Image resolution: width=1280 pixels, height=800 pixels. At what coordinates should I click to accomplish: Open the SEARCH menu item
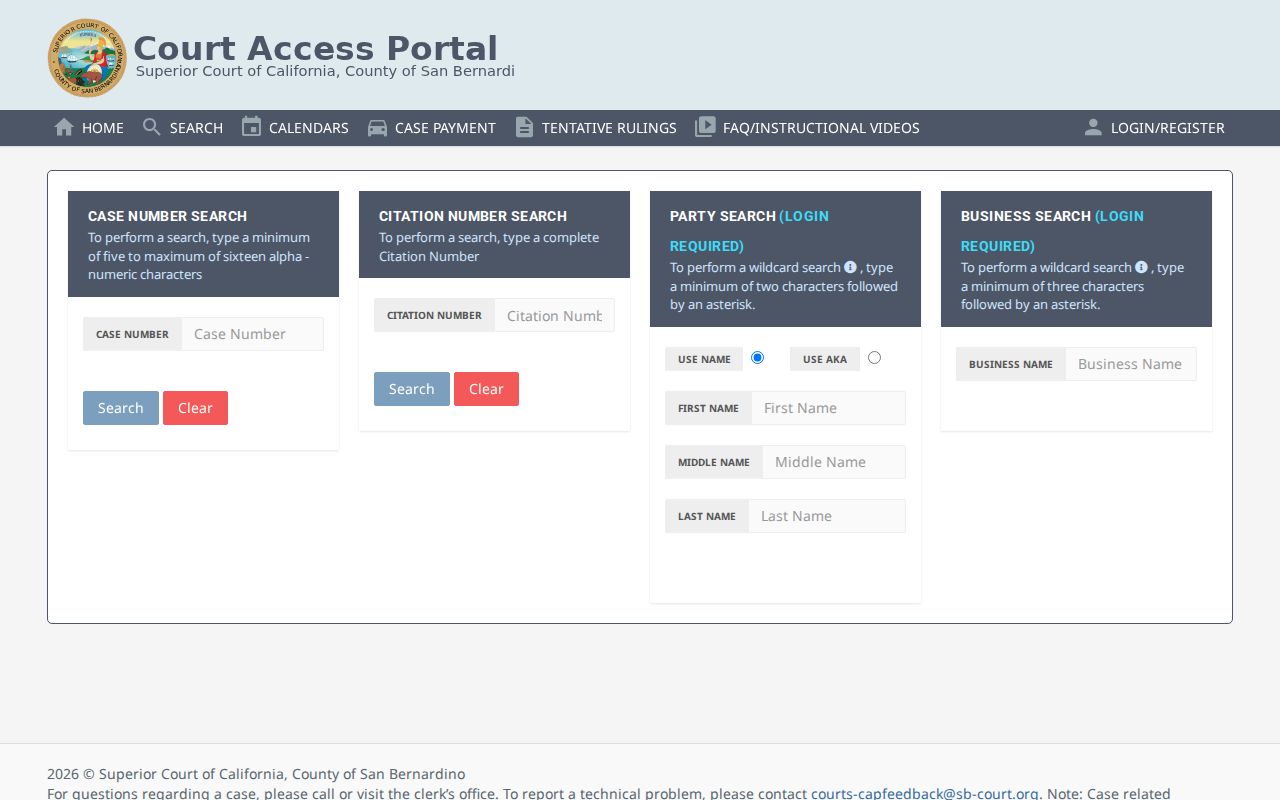pos(183,128)
